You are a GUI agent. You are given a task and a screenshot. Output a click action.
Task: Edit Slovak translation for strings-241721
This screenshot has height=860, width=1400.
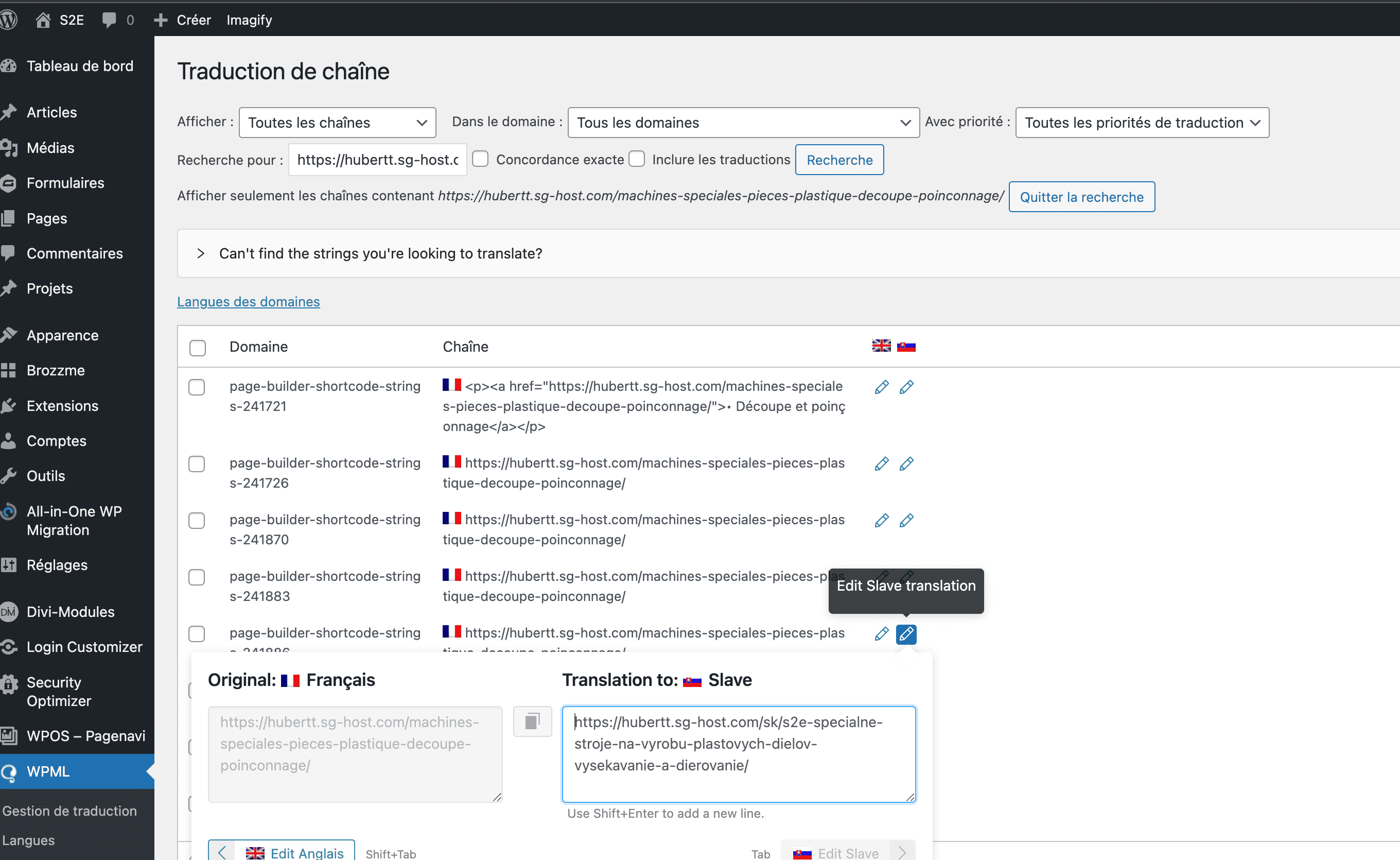(x=906, y=387)
